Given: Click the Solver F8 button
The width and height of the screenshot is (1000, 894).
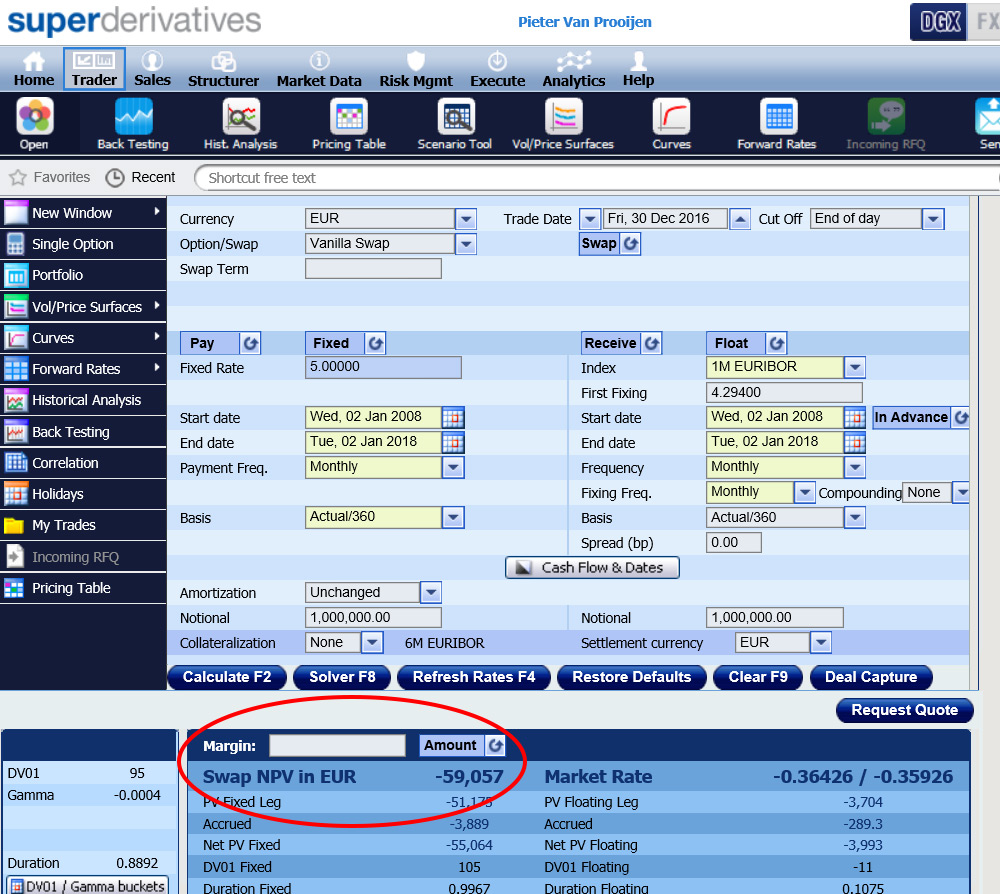Looking at the screenshot, I should click(342, 677).
